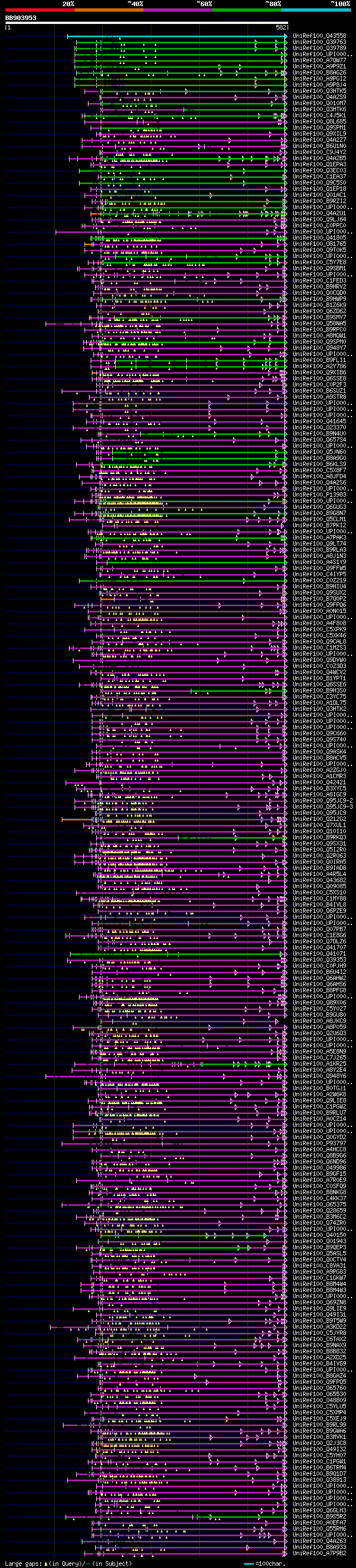Click hit label UniRef100_A1CMR3
Image resolution: width=356 pixels, height=1568 pixels.
point(319,776)
